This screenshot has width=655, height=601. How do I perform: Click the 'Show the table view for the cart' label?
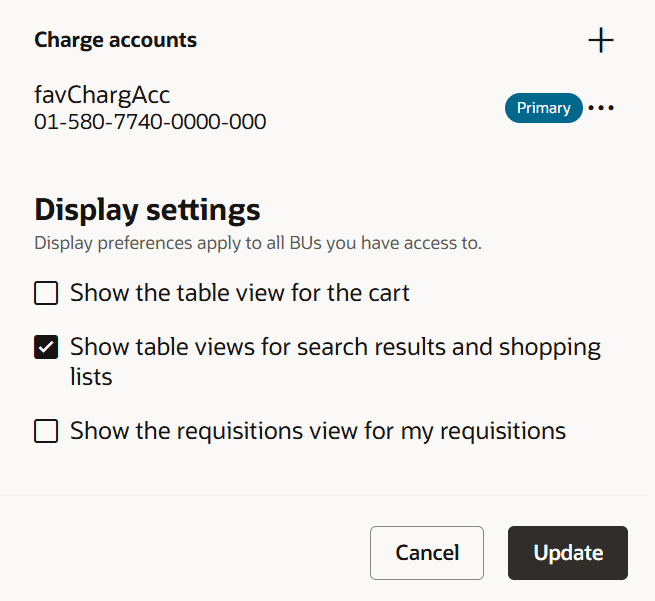coord(240,294)
